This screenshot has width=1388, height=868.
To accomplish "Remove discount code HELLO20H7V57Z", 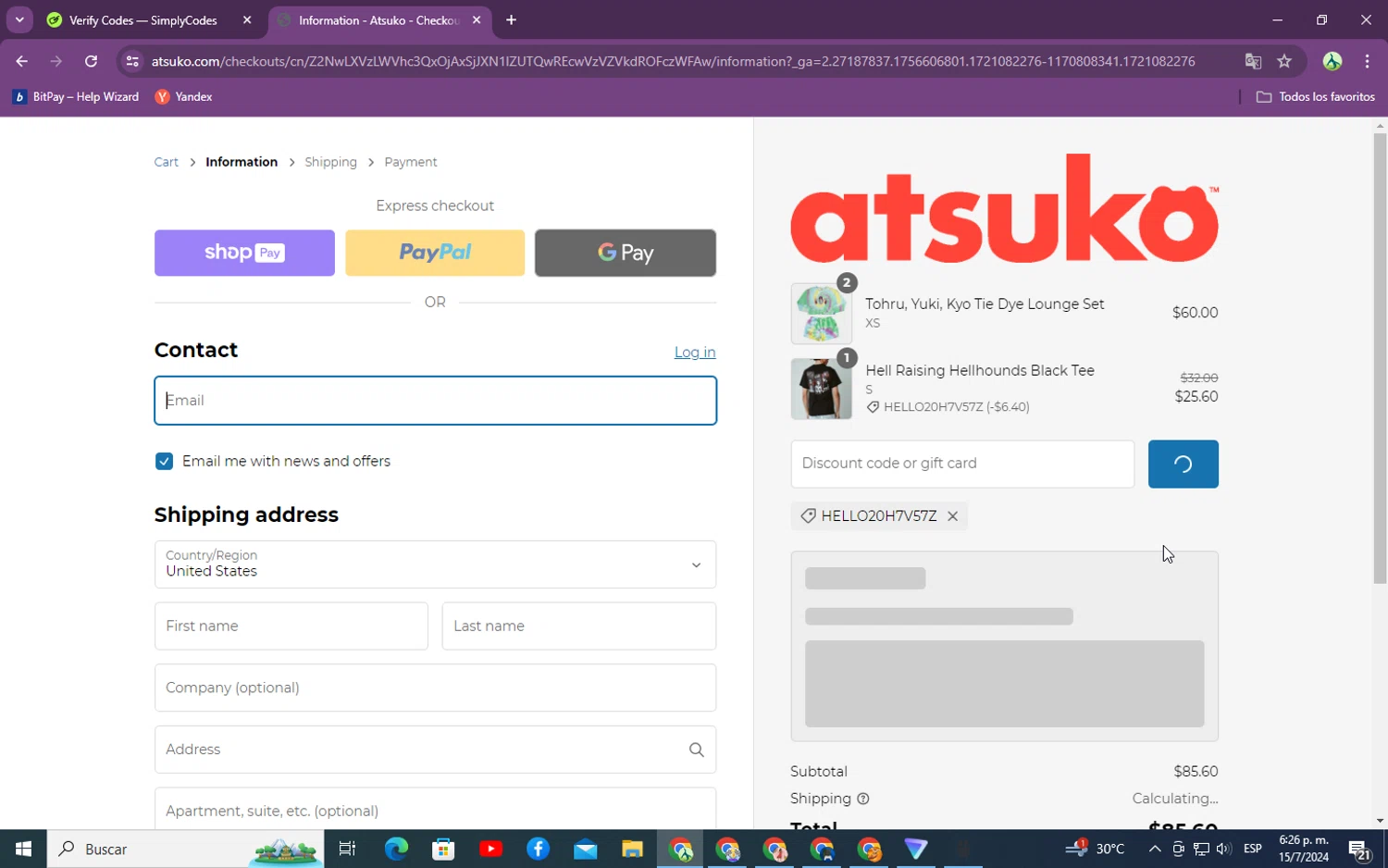I will tap(952, 516).
